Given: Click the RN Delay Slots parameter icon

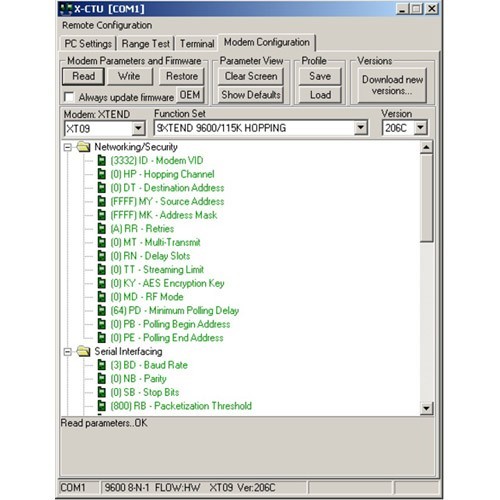Looking at the screenshot, I should (x=102, y=256).
